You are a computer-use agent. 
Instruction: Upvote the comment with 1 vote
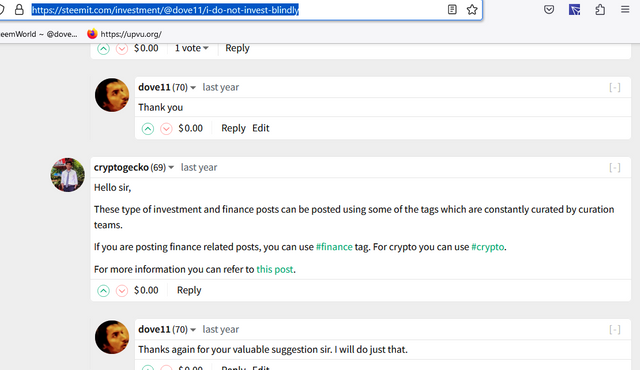tap(103, 49)
